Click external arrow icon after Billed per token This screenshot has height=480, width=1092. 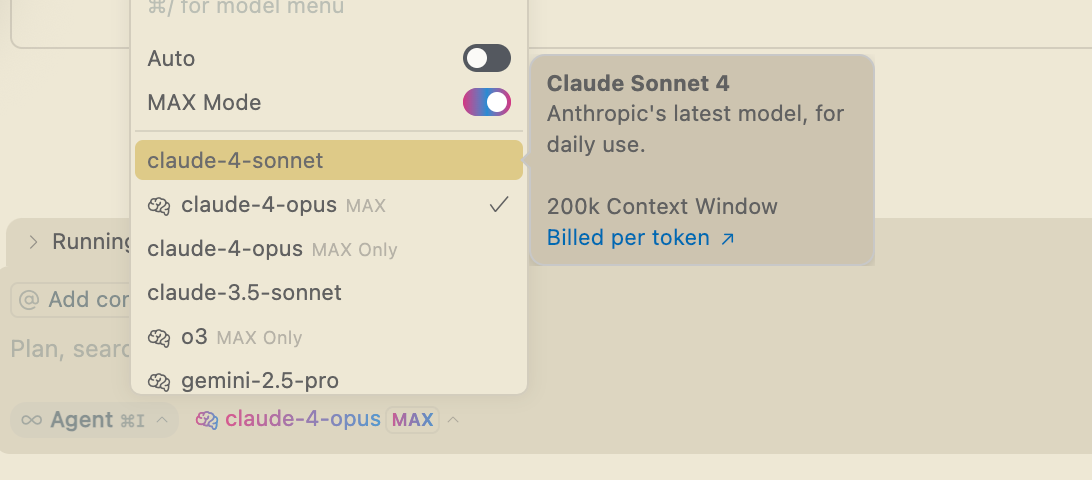point(727,239)
